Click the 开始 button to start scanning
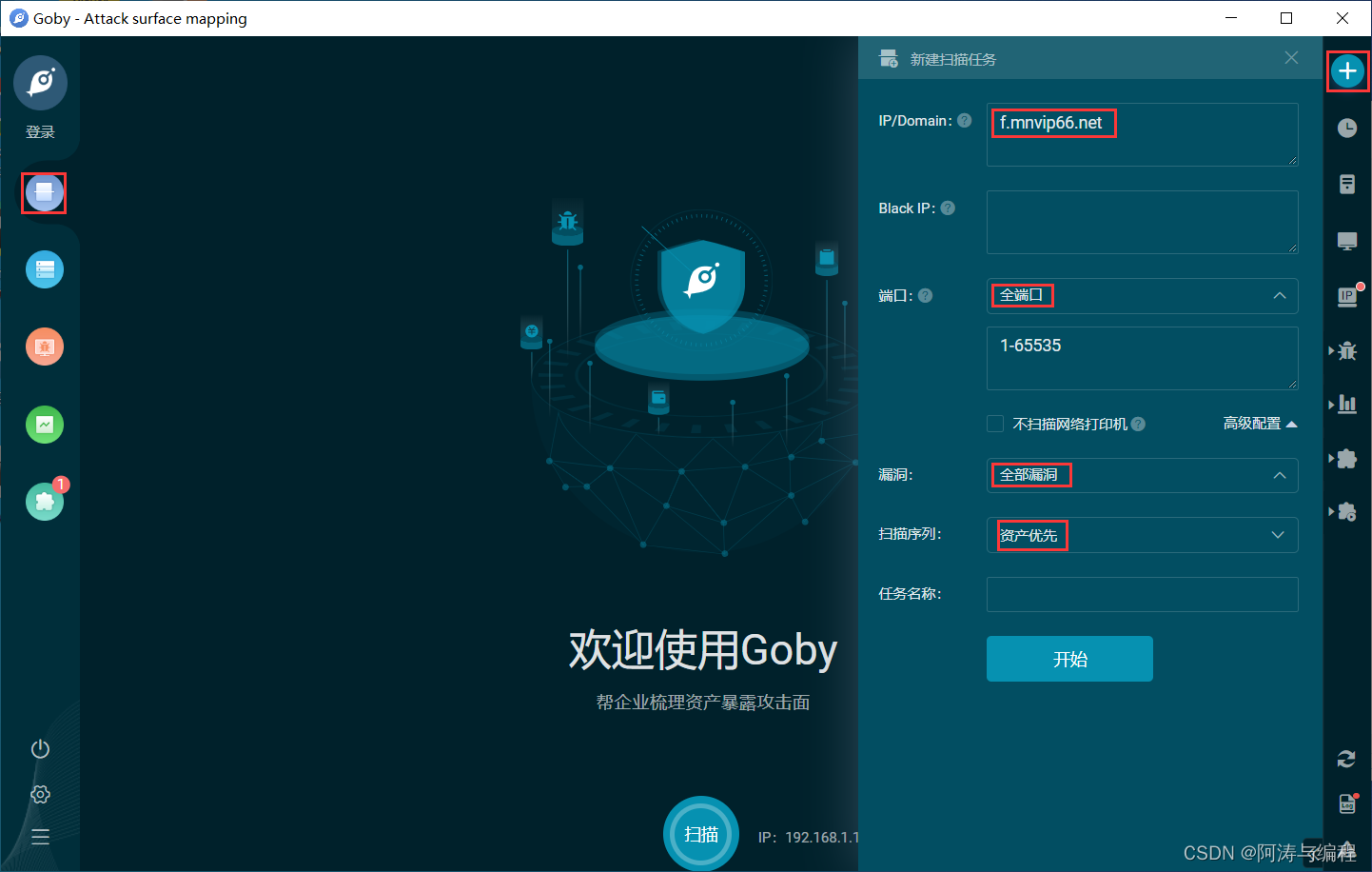This screenshot has width=1372, height=872. tap(1069, 658)
